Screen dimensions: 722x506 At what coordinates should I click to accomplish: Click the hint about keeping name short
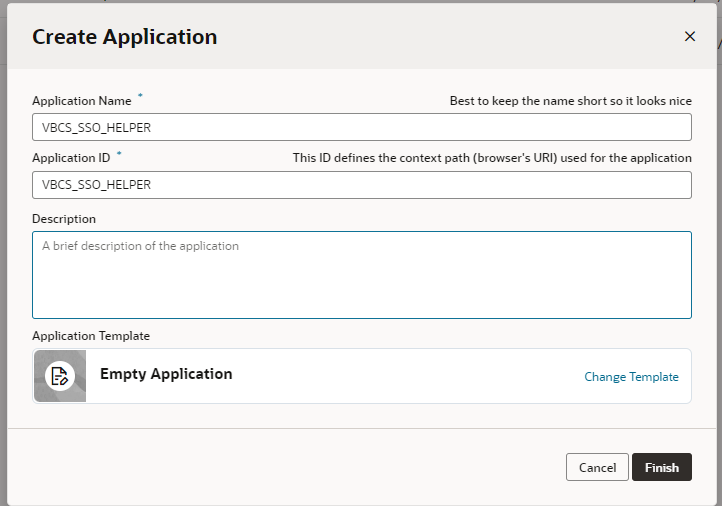[x=570, y=101]
